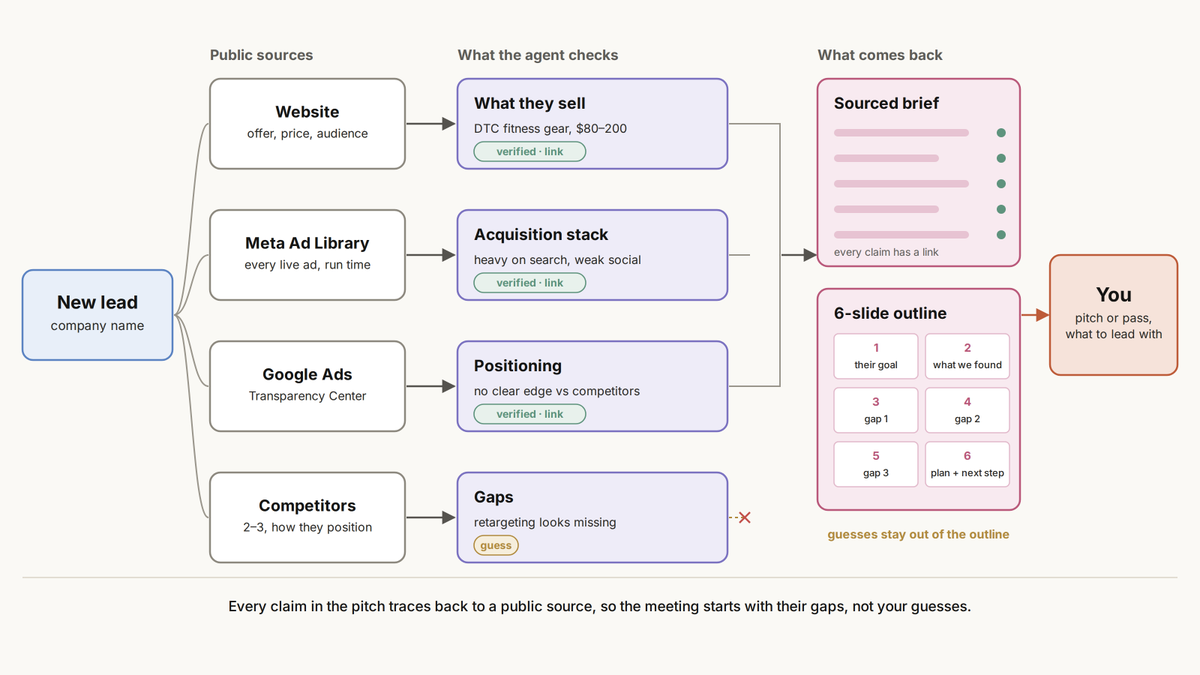Click the guess badge in Gaps

point(496,545)
